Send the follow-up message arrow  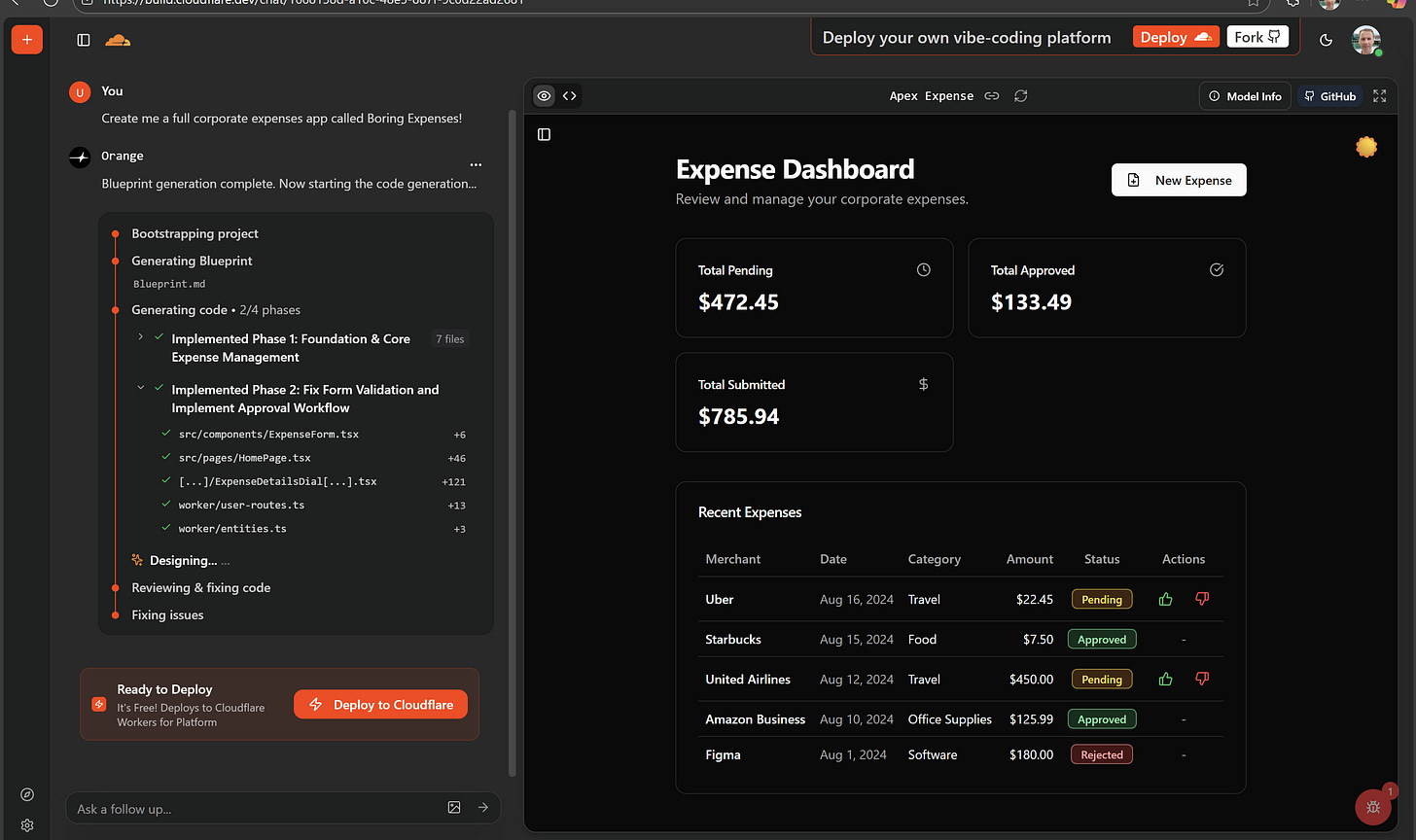483,807
